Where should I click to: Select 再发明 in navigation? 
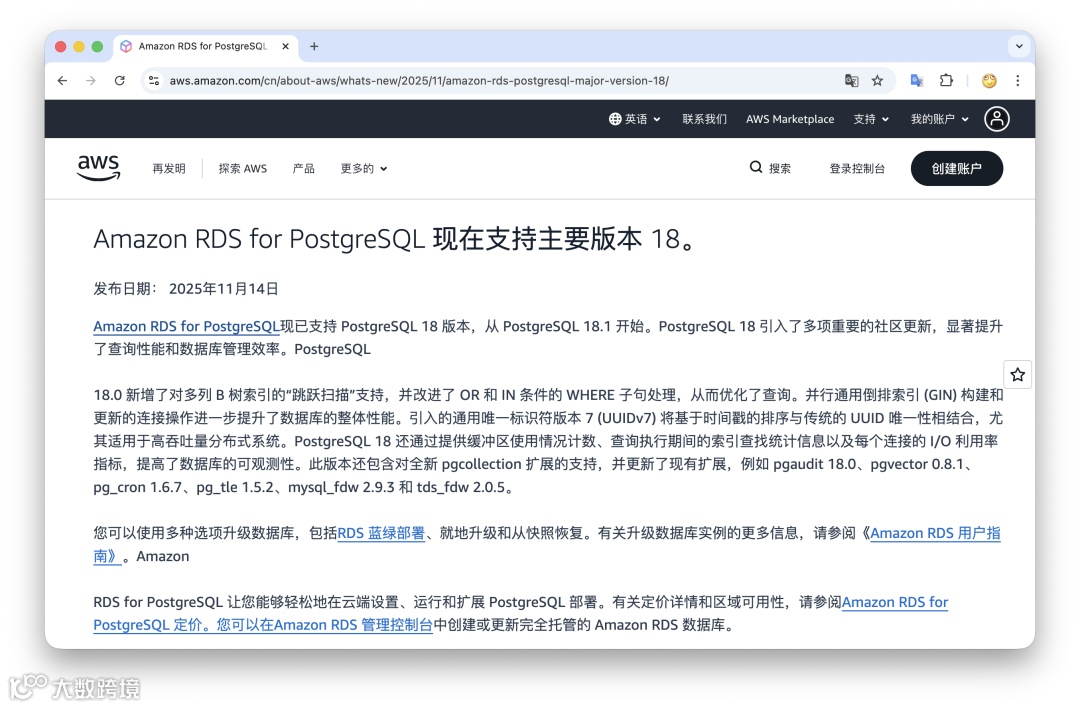coord(169,168)
